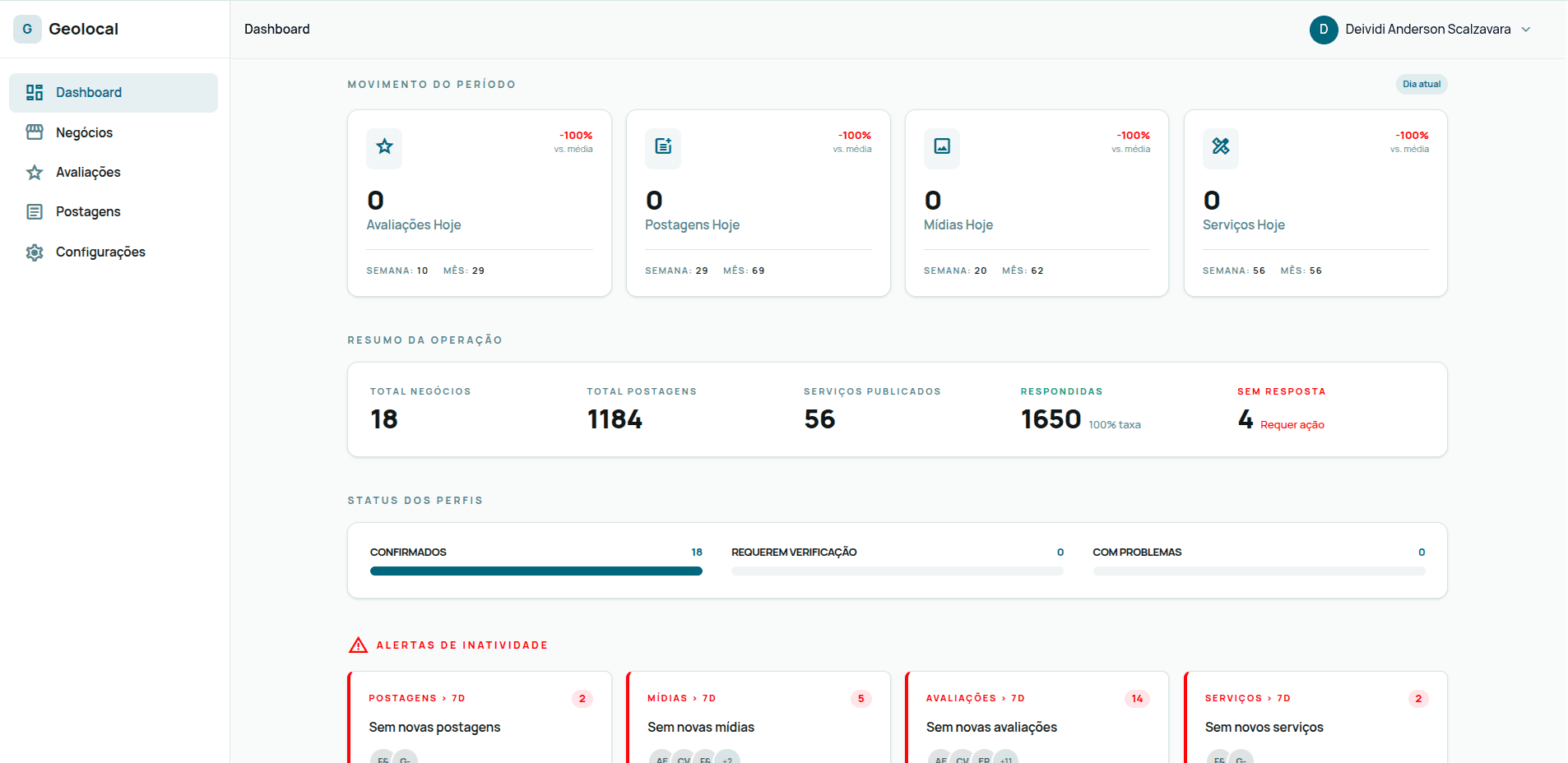Image resolution: width=1568 pixels, height=763 pixels.
Task: Open the Avaliações menu item
Action: [114, 172]
